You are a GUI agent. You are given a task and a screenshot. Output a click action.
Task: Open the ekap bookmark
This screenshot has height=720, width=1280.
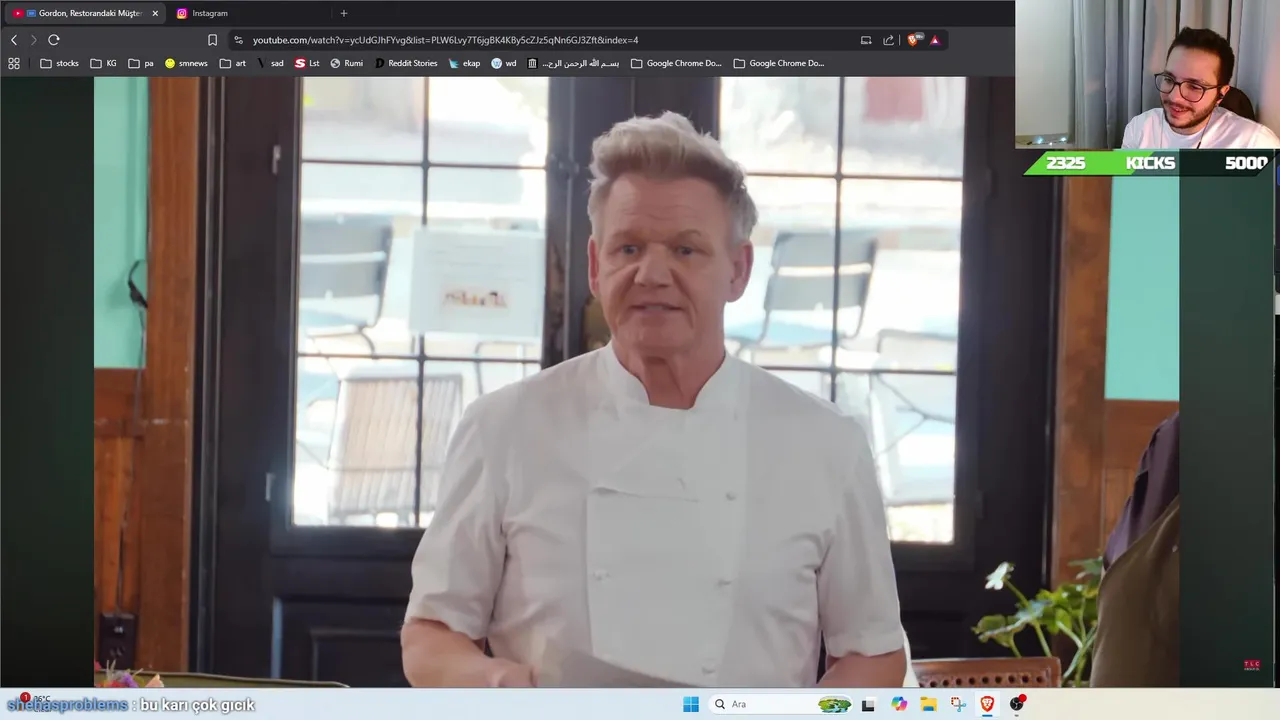pos(465,63)
